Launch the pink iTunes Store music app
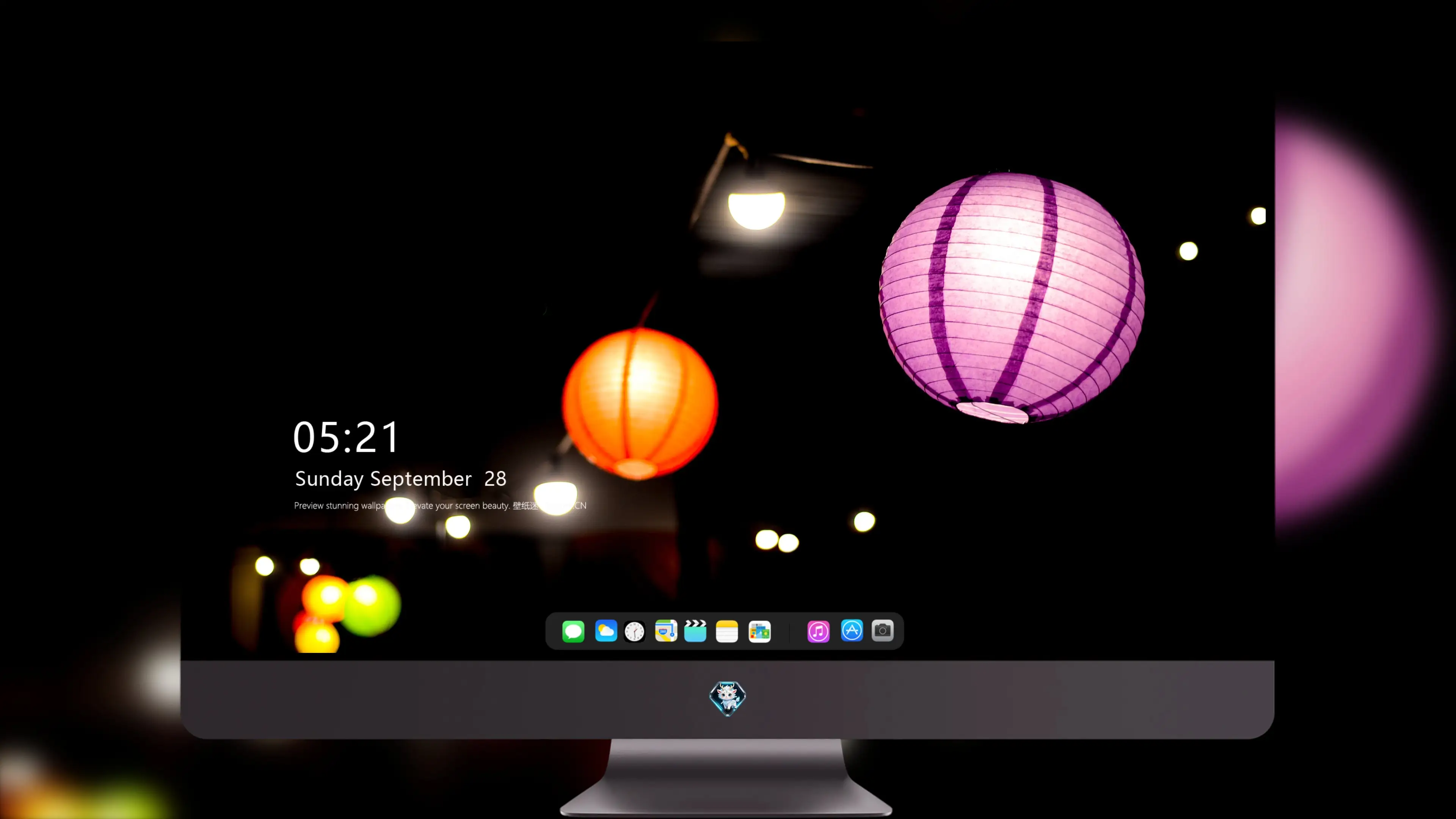1456x819 pixels. tap(819, 631)
